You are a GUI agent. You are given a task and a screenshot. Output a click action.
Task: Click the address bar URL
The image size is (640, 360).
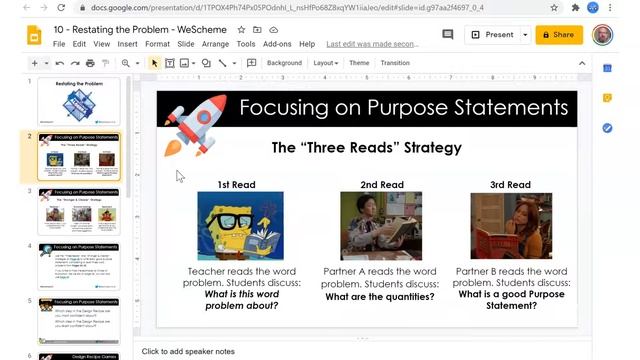tap(287, 8)
